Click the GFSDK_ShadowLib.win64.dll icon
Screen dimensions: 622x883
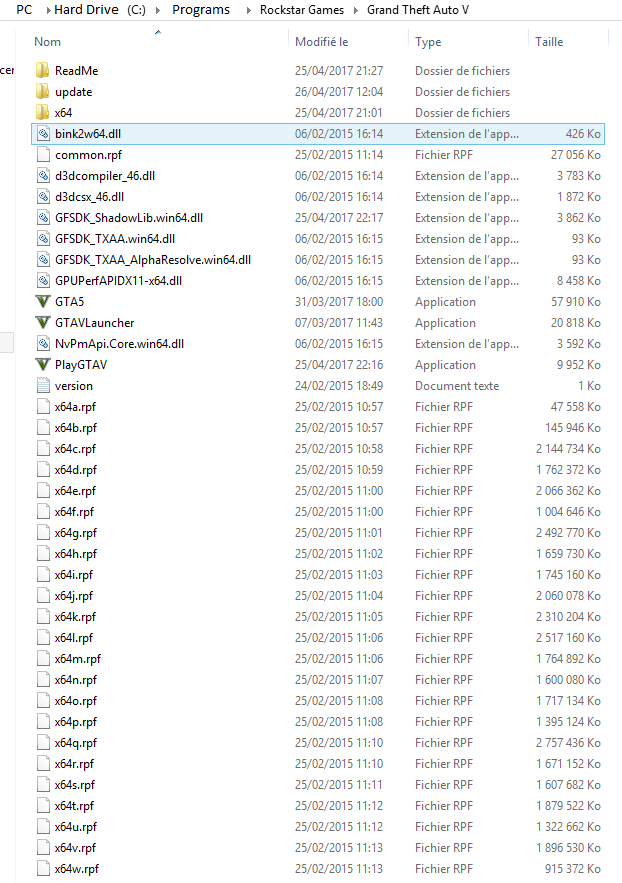point(43,217)
